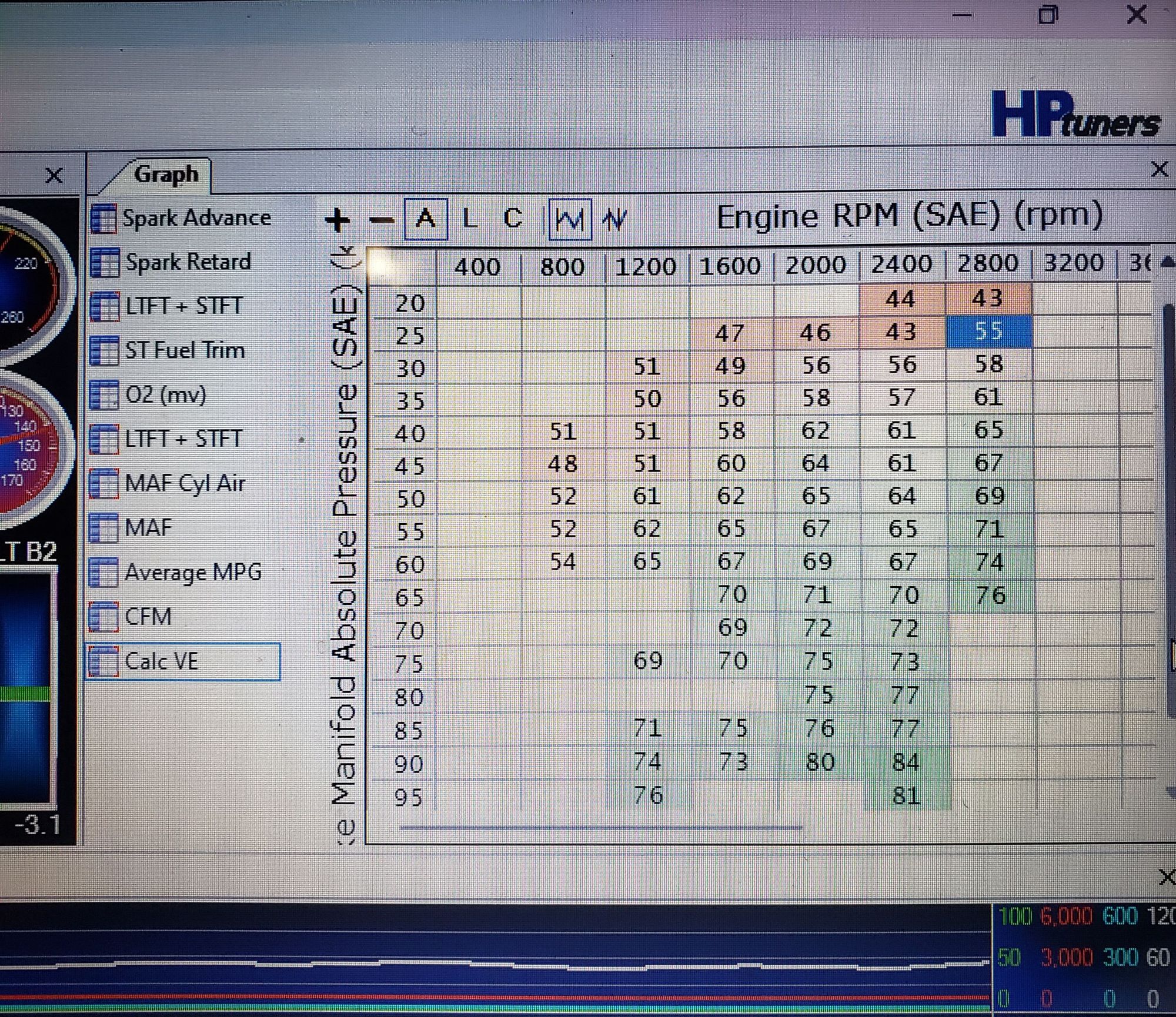The image size is (1176, 1017).
Task: Select MAF Cyl Air table icon
Action: tap(103, 484)
